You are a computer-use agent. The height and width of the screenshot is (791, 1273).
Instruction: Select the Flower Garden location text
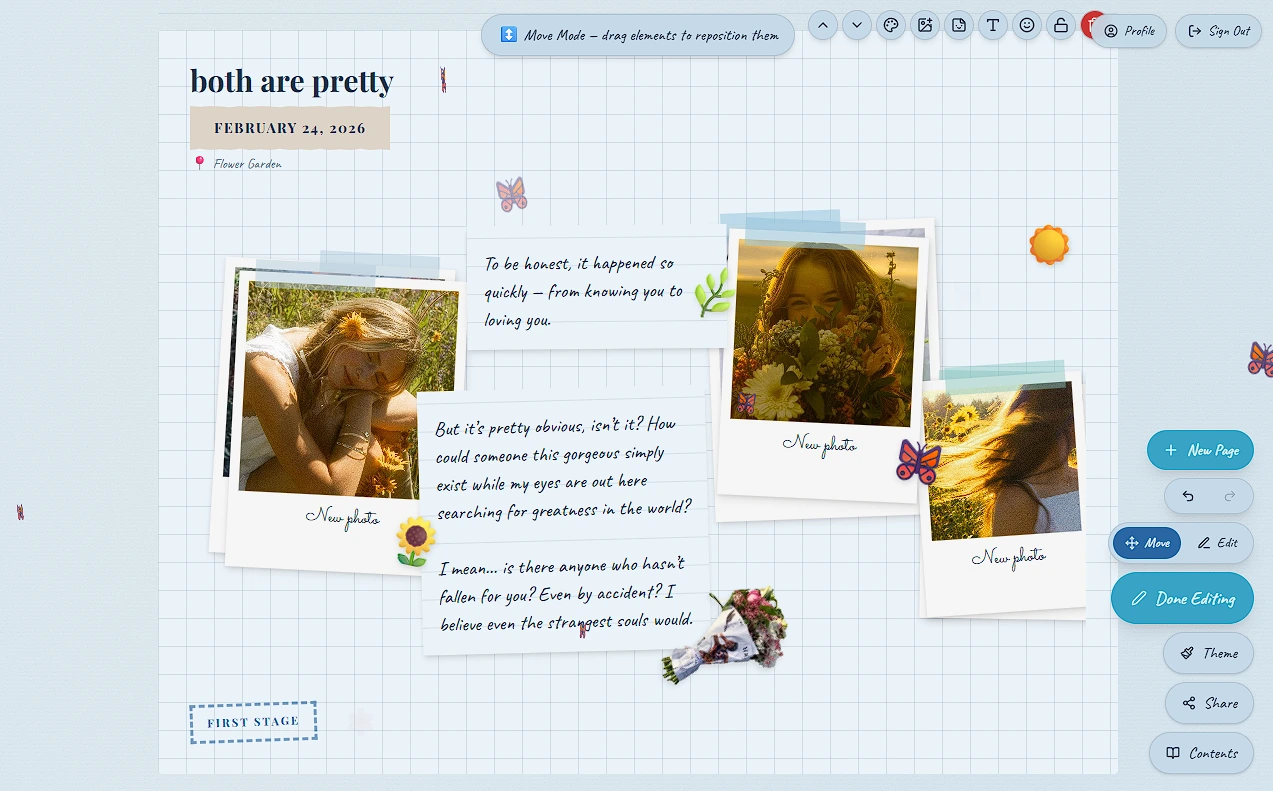click(x=247, y=164)
